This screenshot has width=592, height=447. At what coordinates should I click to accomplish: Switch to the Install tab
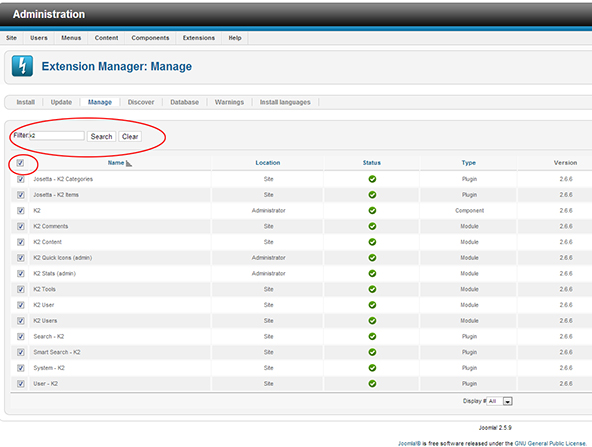click(26, 102)
